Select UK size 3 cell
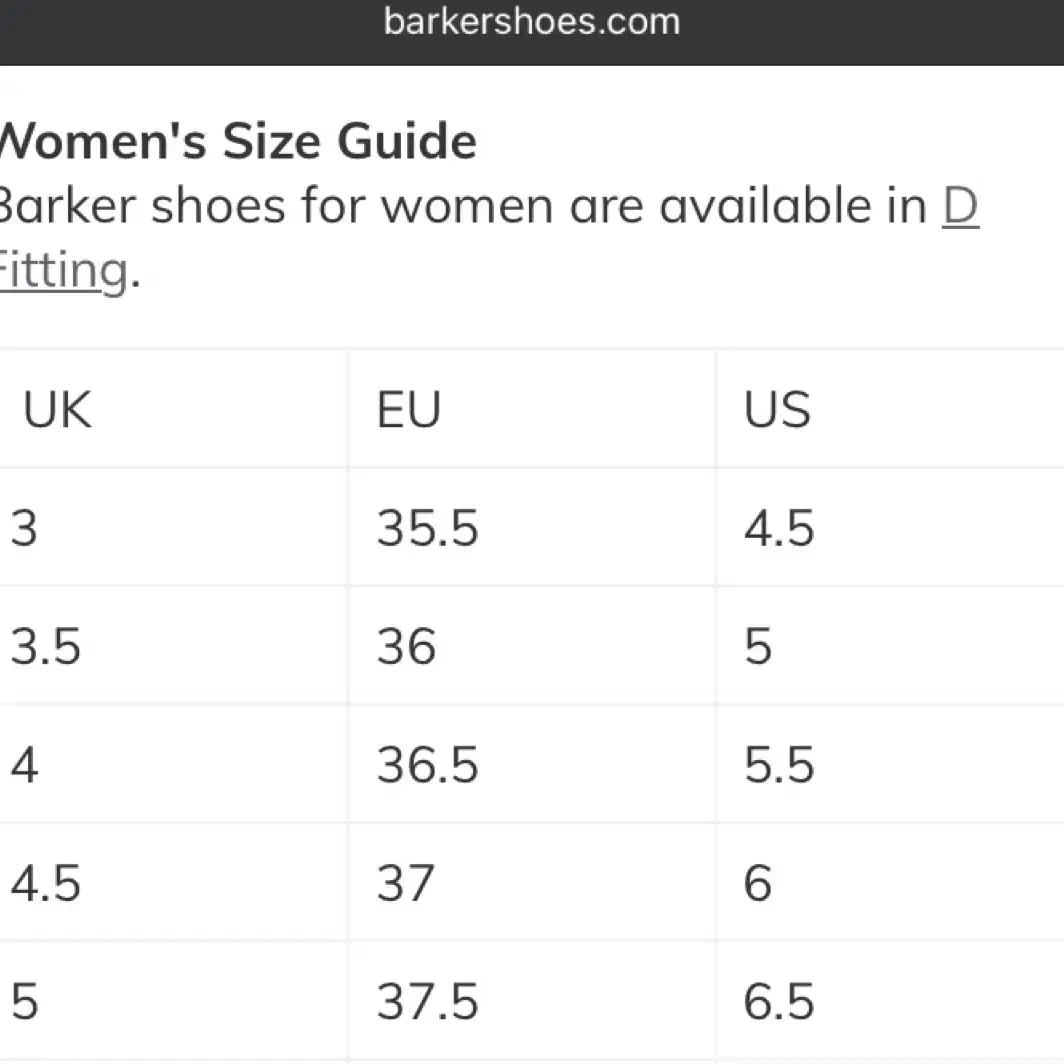The height and width of the screenshot is (1064, 1064). point(174,527)
